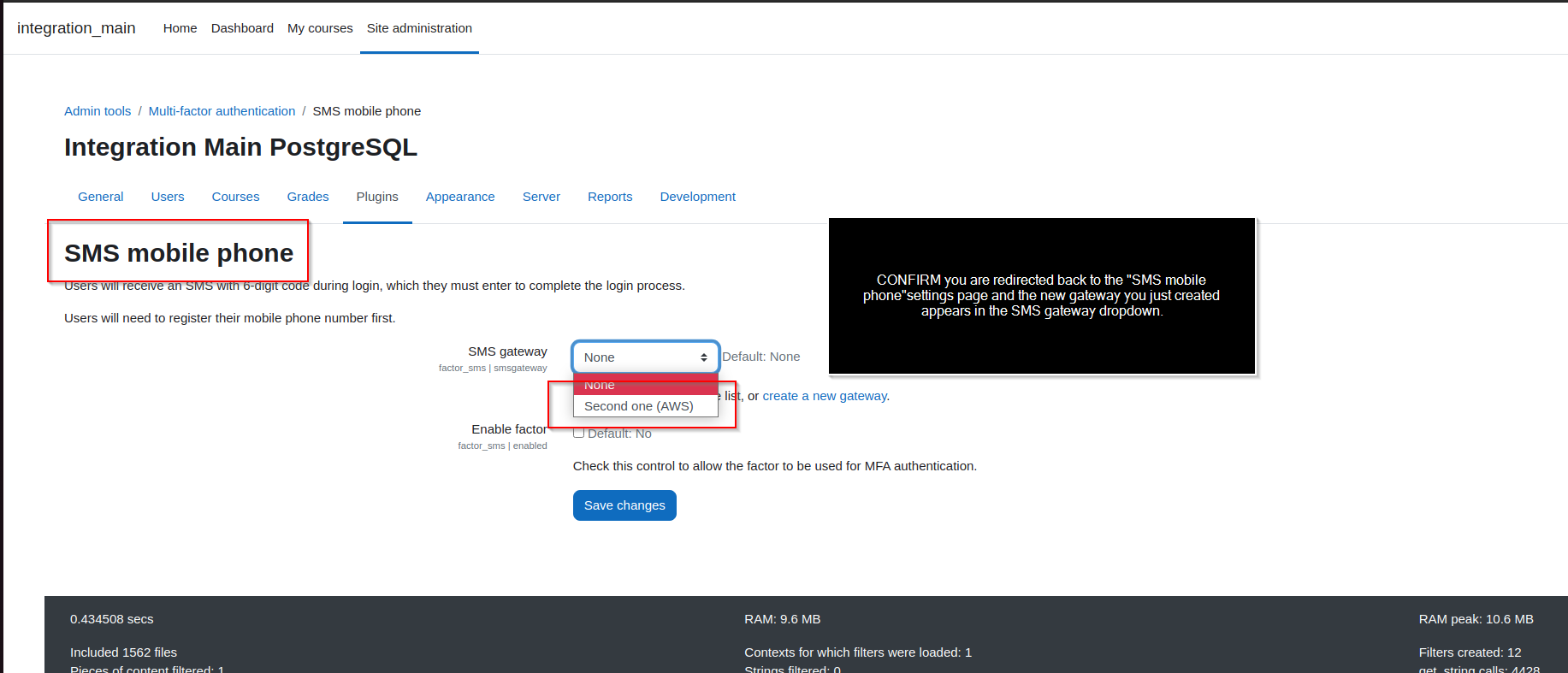Go to the integration_main site home
The height and width of the screenshot is (673, 1568).
click(76, 28)
